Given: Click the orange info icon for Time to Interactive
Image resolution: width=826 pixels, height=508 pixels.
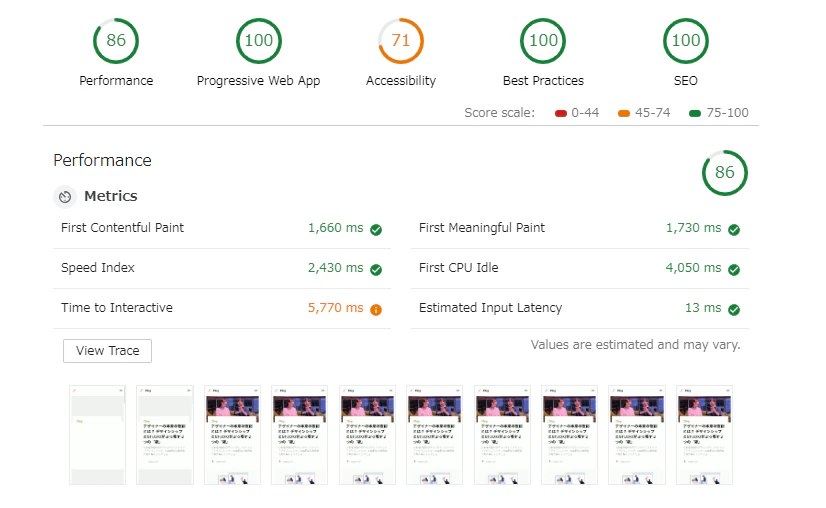Looking at the screenshot, I should (x=376, y=310).
